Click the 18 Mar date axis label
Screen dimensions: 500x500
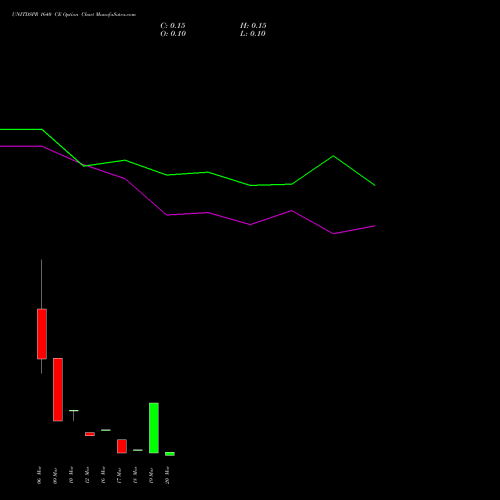(135, 475)
